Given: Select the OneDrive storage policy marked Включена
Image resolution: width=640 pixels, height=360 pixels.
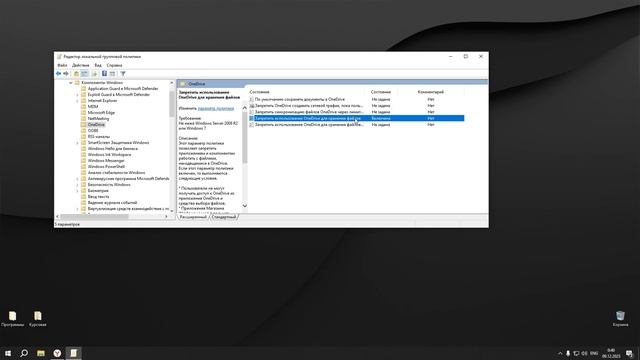Looking at the screenshot, I should point(356,118).
